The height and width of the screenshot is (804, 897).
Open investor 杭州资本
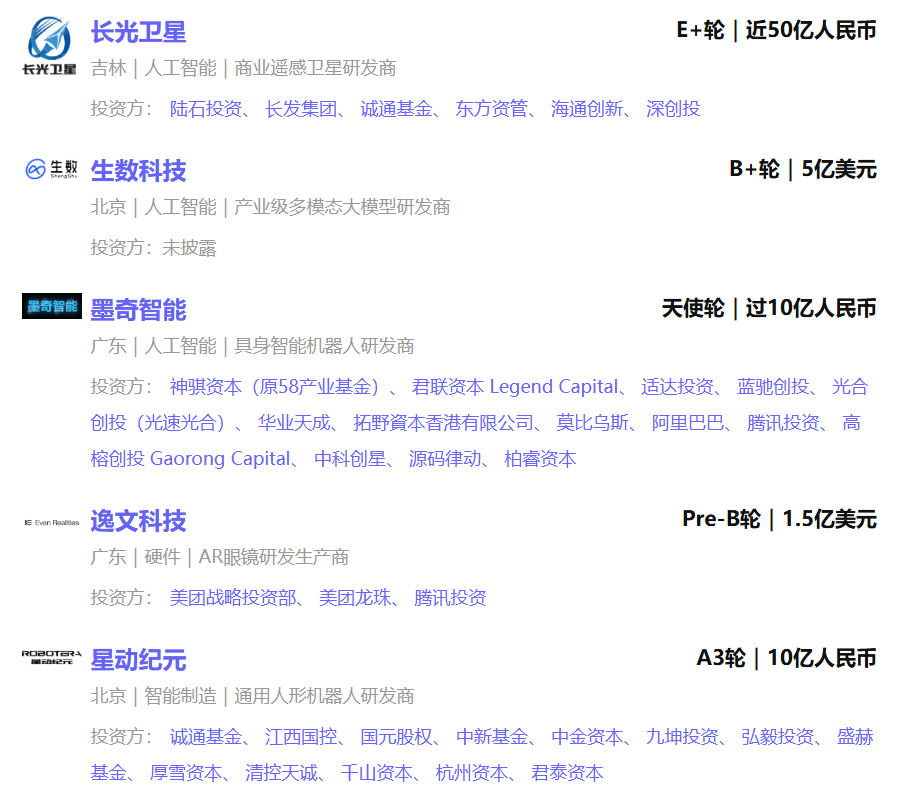471,773
